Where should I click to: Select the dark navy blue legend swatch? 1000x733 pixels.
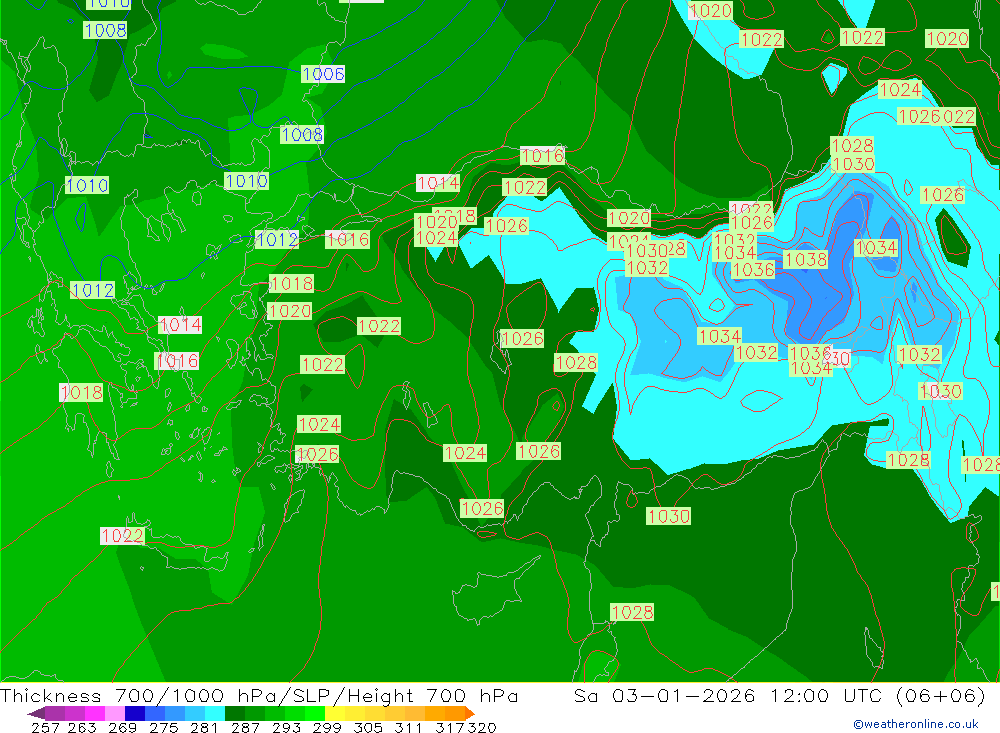pos(134,713)
